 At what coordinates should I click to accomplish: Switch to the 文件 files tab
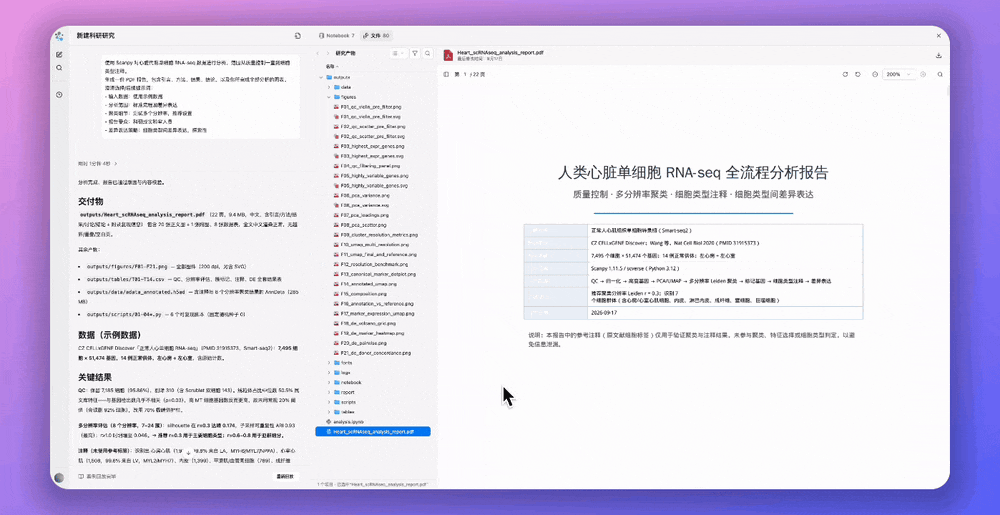(x=376, y=36)
